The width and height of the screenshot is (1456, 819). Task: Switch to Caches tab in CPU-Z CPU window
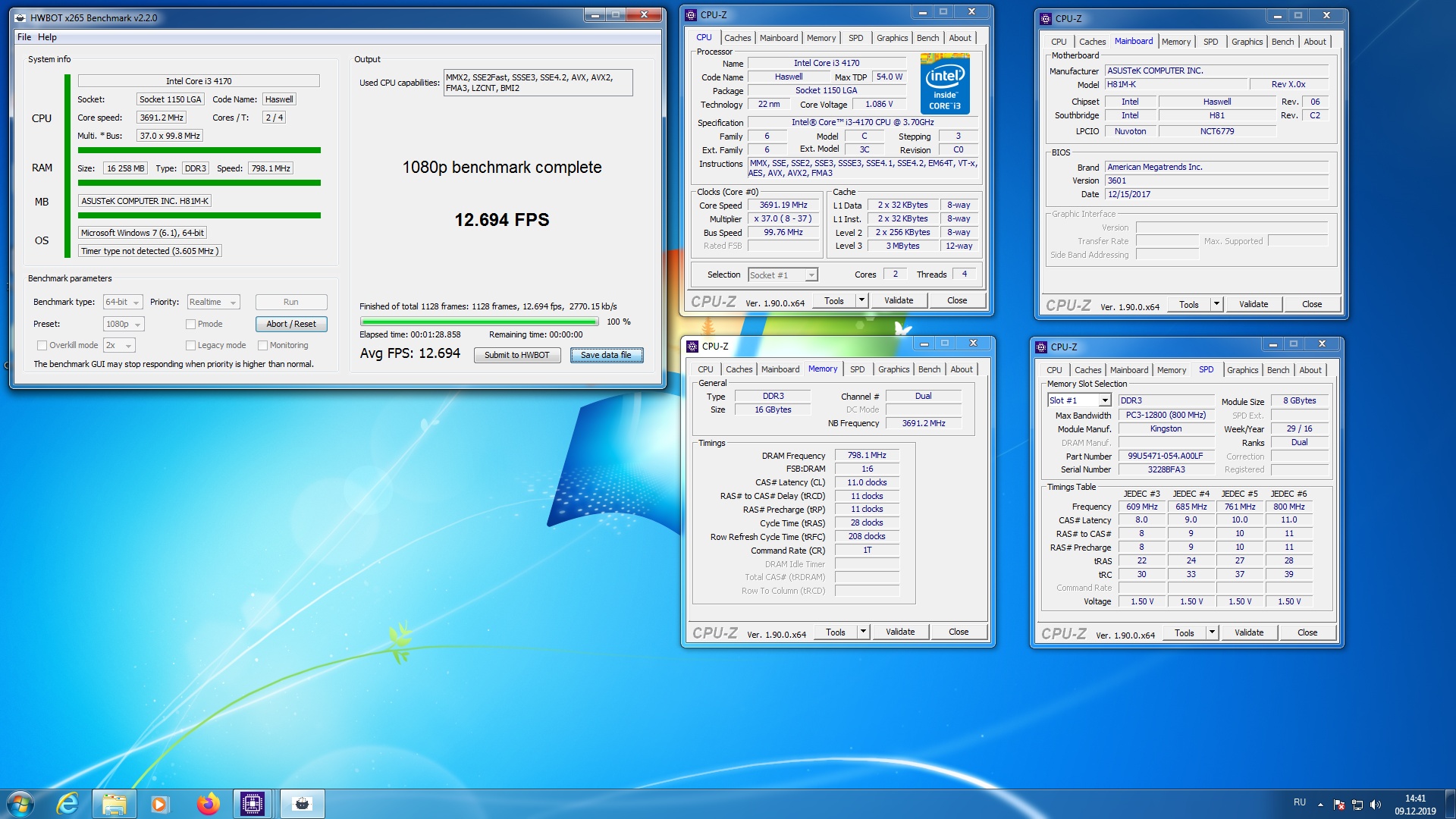[737, 38]
